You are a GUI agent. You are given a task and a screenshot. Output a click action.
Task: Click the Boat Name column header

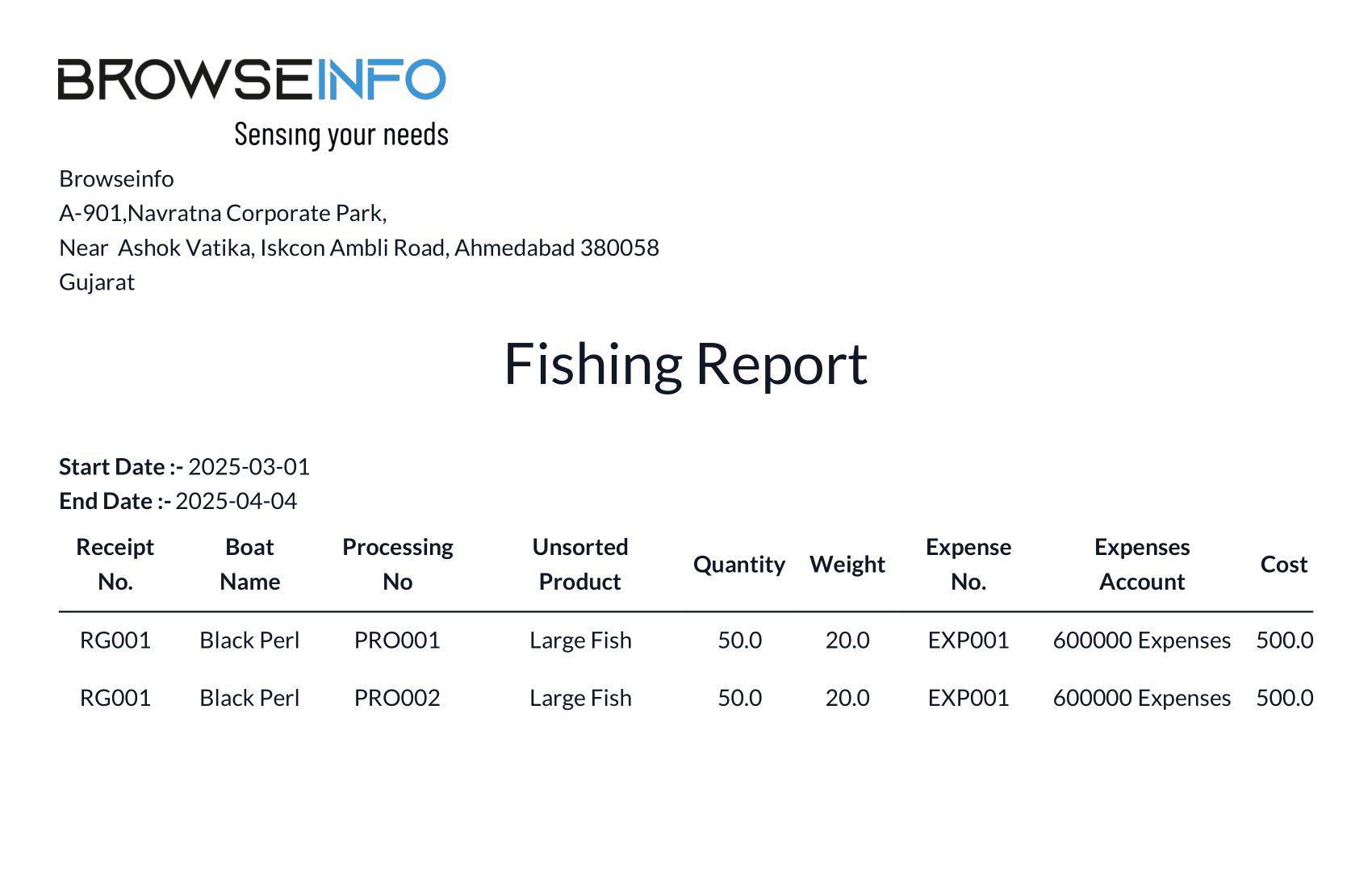pyautogui.click(x=250, y=564)
